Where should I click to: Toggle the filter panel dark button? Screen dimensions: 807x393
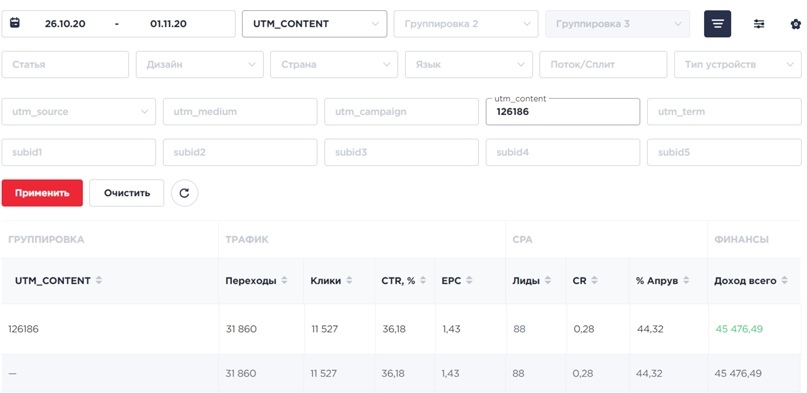pos(717,24)
